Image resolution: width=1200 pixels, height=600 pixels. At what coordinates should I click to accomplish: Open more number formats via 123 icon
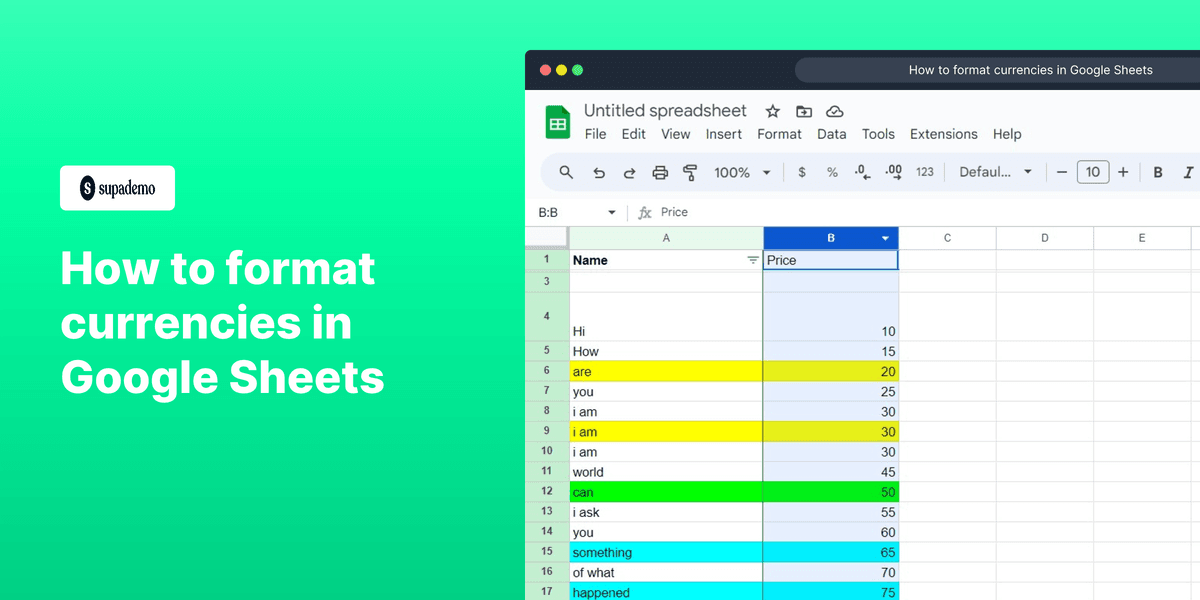[924, 172]
